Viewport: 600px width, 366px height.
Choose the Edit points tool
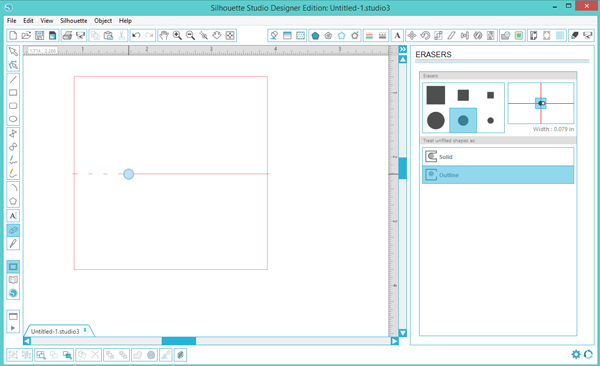point(13,65)
